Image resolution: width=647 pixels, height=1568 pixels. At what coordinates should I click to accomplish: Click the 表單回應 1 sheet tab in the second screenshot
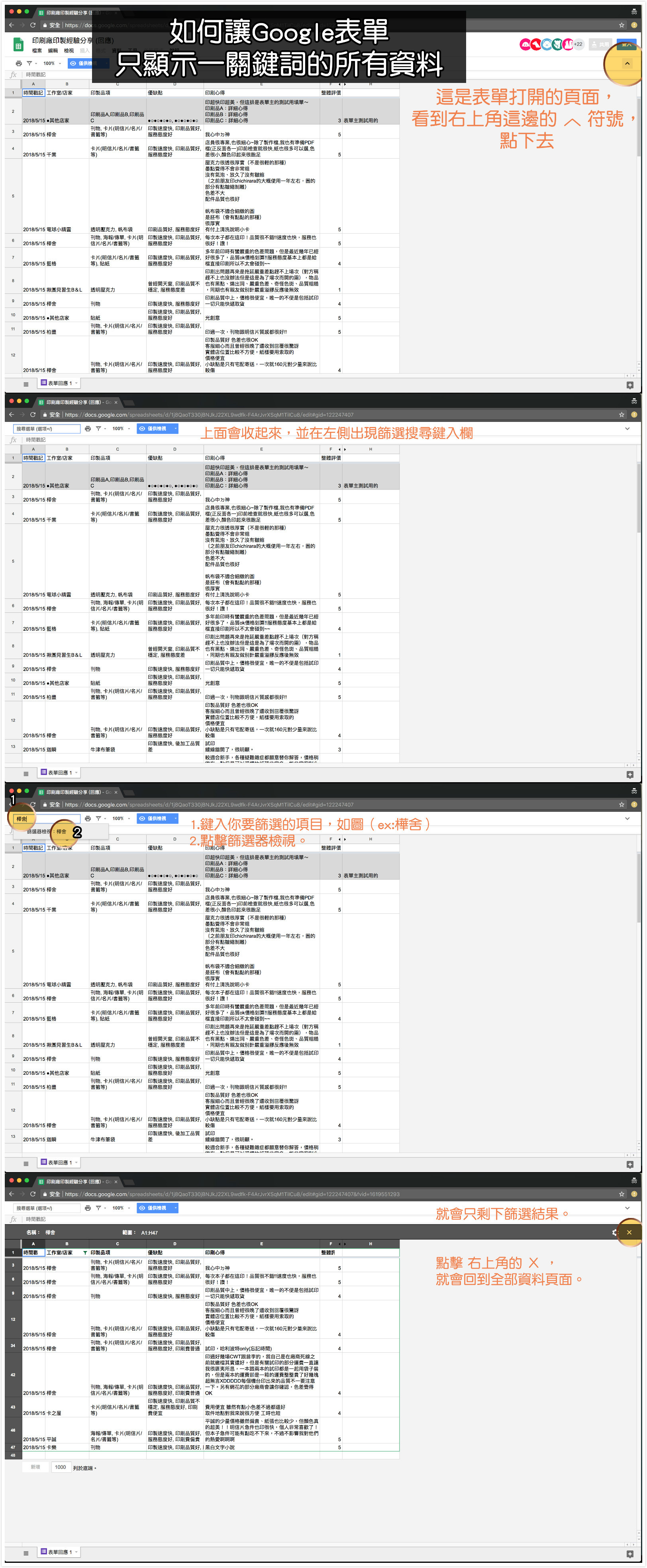pos(59,772)
